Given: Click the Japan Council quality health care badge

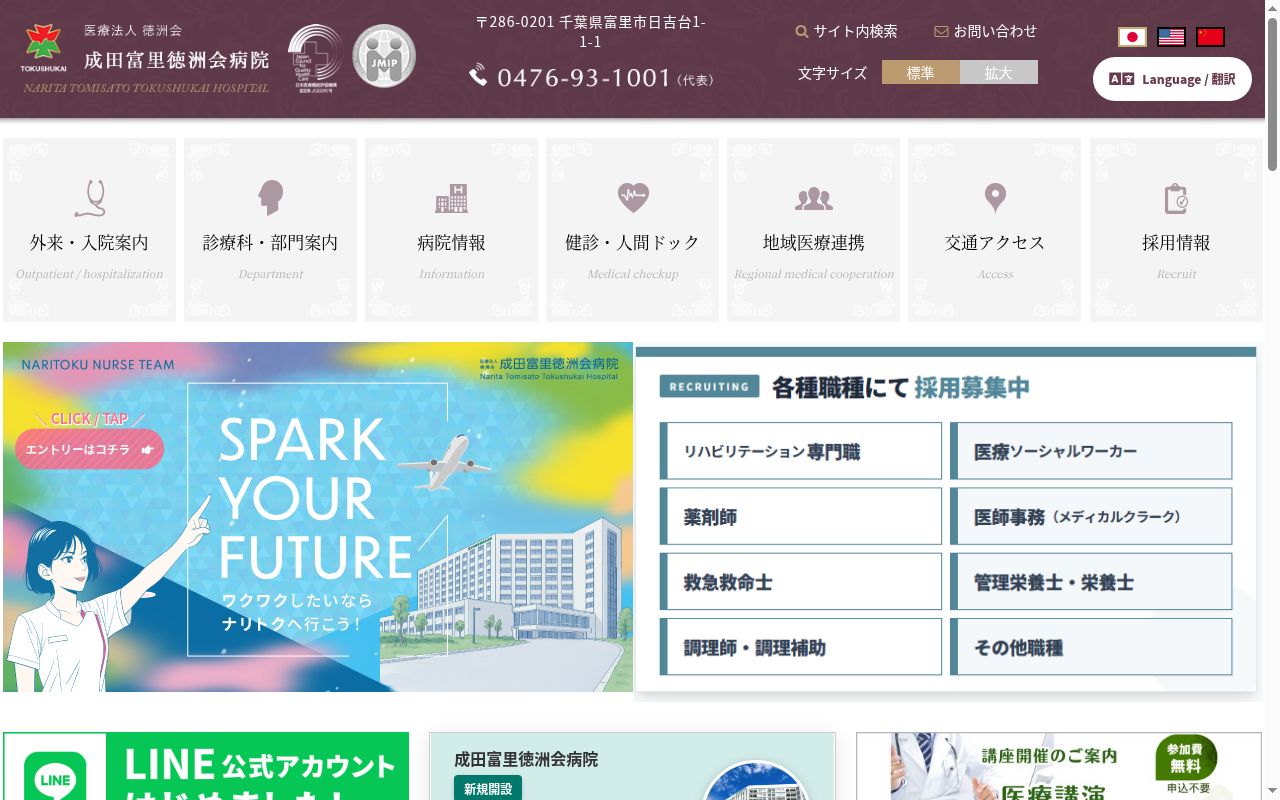Looking at the screenshot, I should coord(316,58).
